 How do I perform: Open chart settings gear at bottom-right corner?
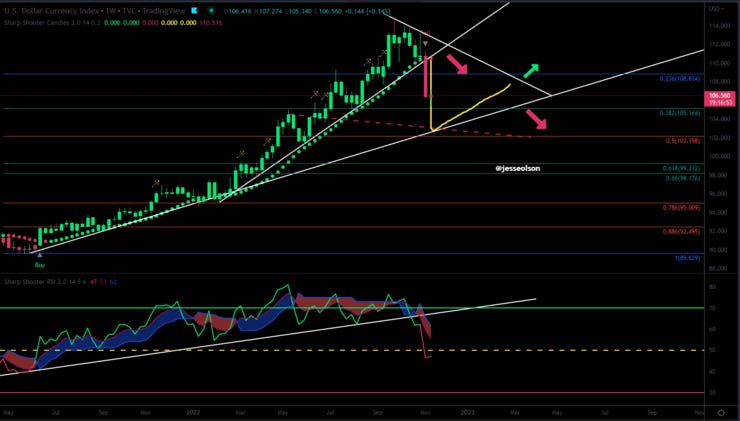(721, 413)
